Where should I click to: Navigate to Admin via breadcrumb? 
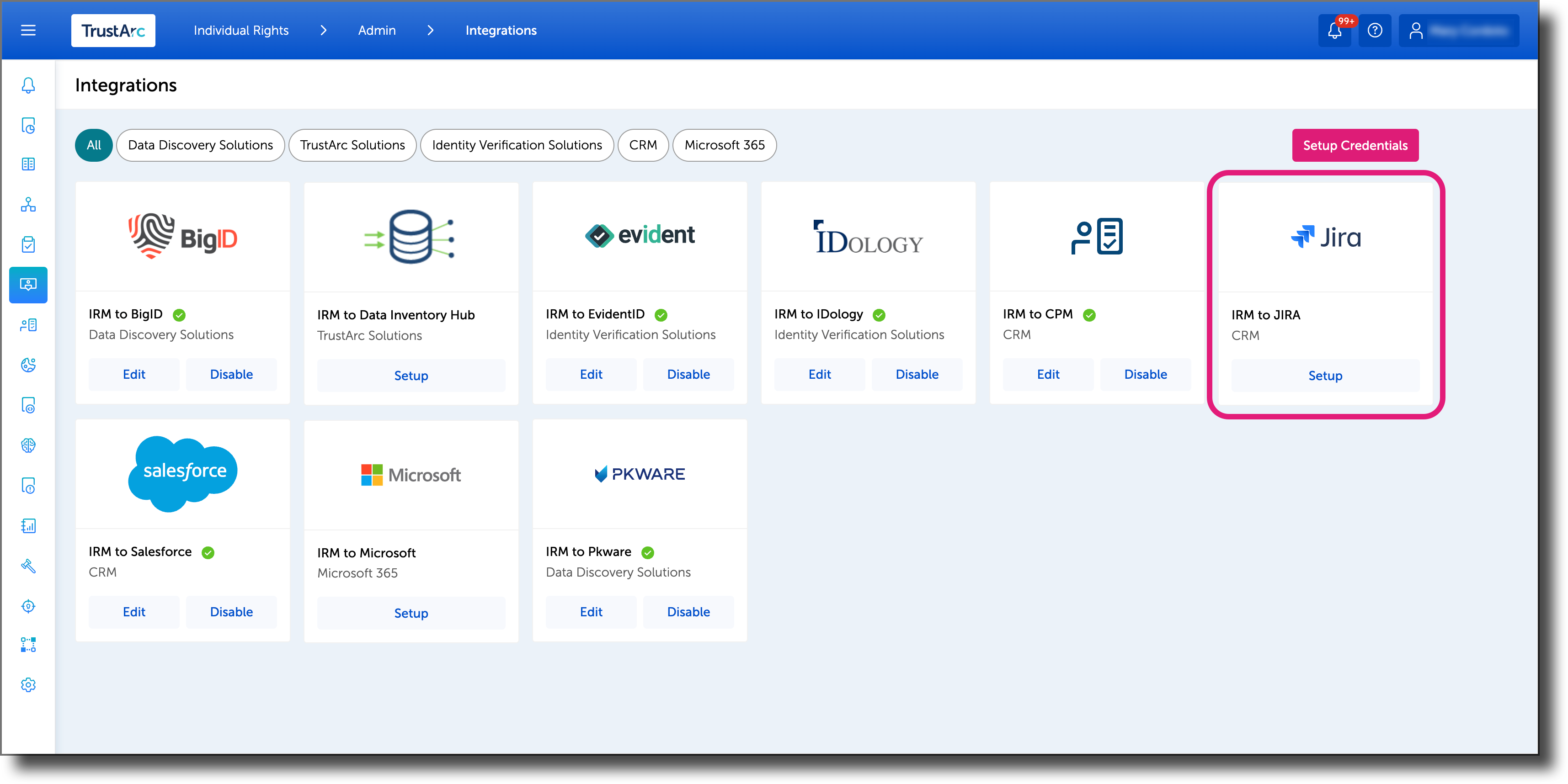pyautogui.click(x=376, y=31)
